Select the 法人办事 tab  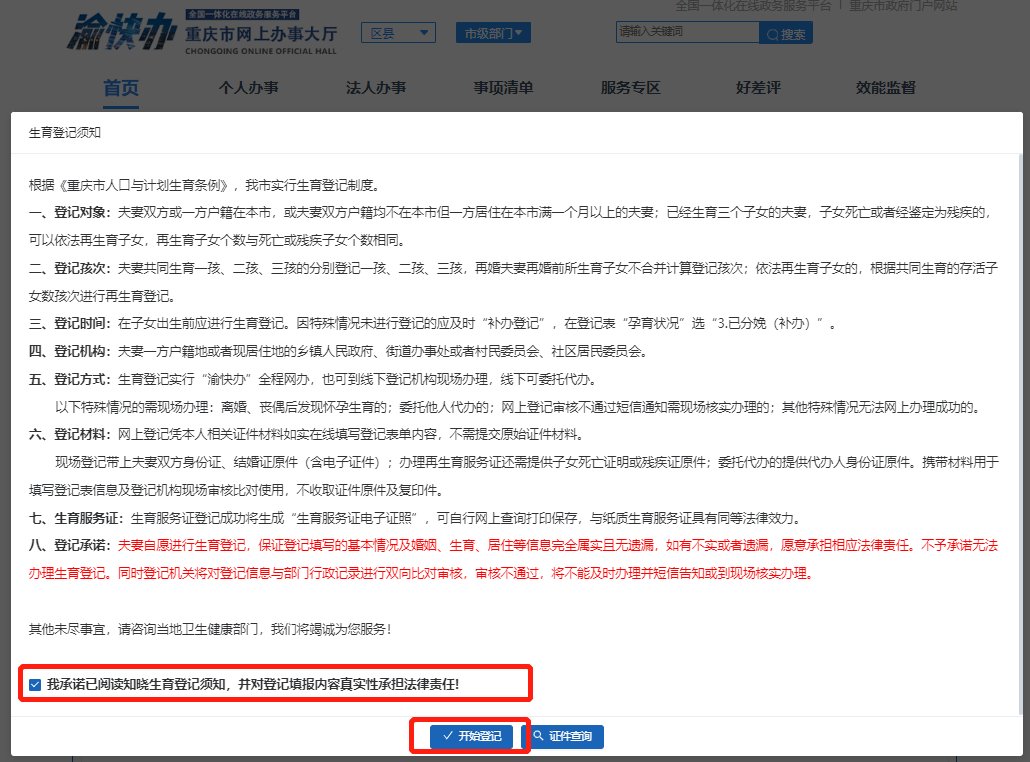click(x=376, y=87)
